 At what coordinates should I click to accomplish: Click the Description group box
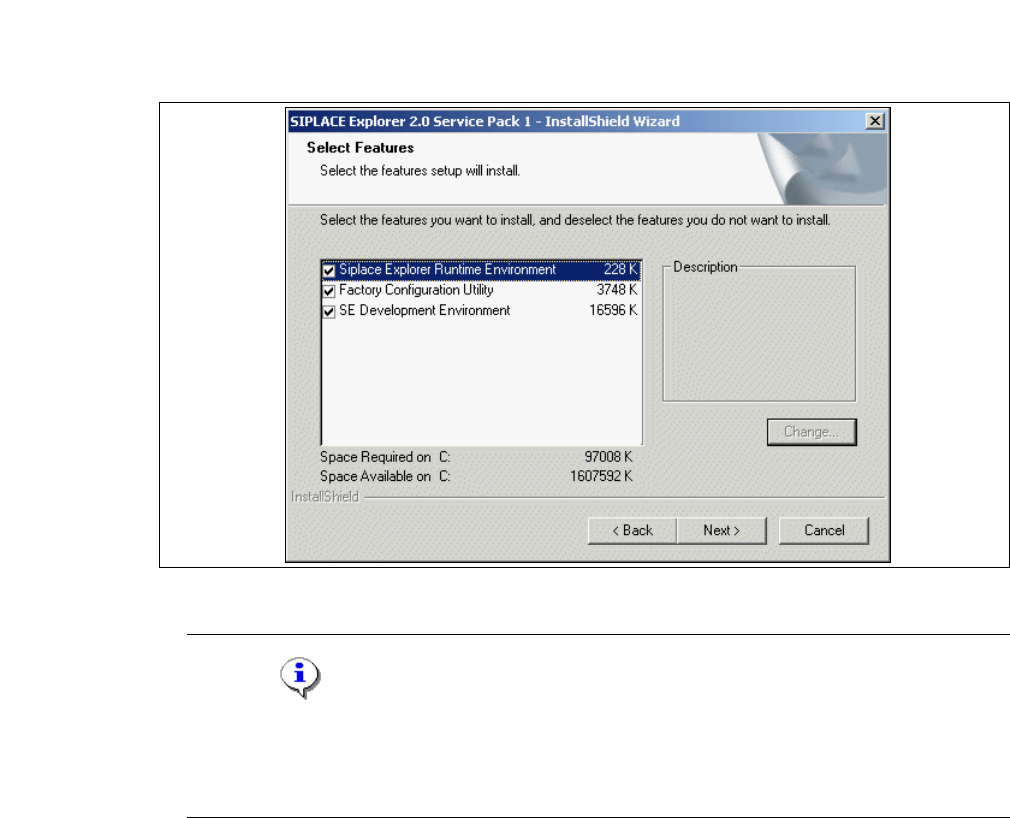click(x=759, y=332)
